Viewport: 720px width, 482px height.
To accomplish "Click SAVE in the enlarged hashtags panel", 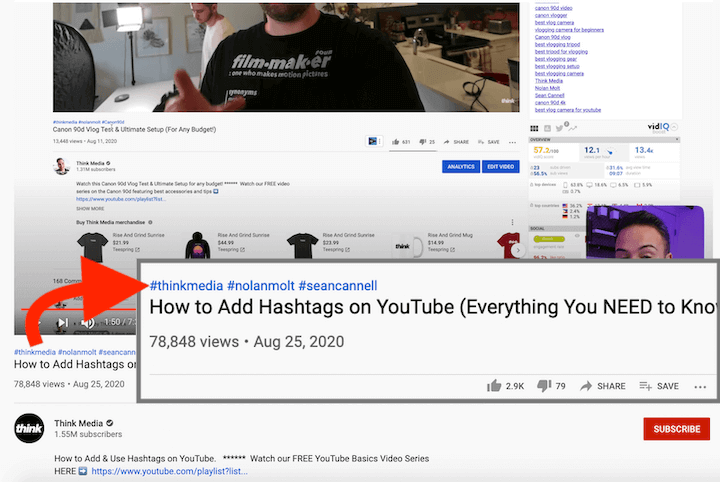I will point(659,386).
